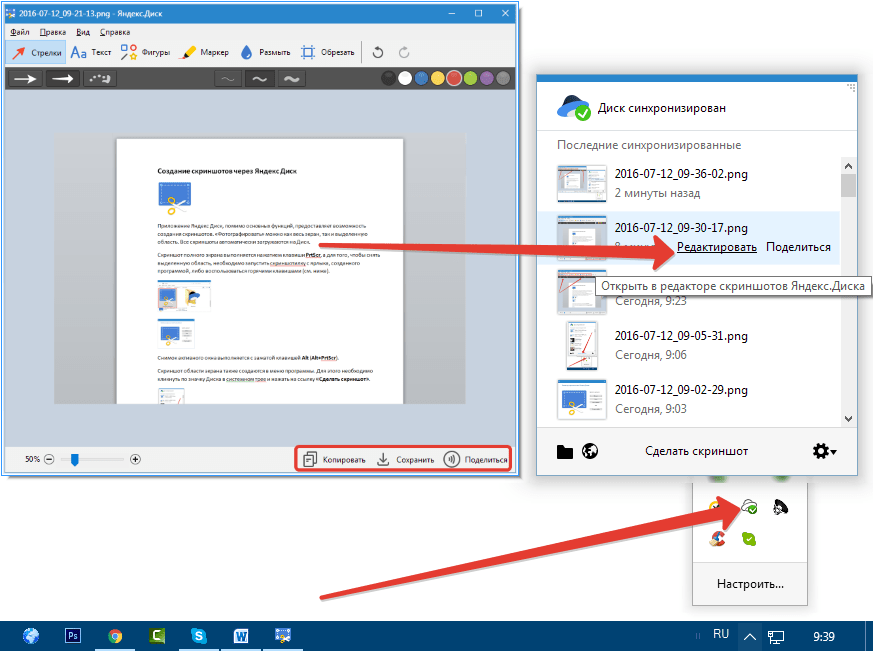Undo the last edit
The height and width of the screenshot is (651, 873).
pos(377,52)
